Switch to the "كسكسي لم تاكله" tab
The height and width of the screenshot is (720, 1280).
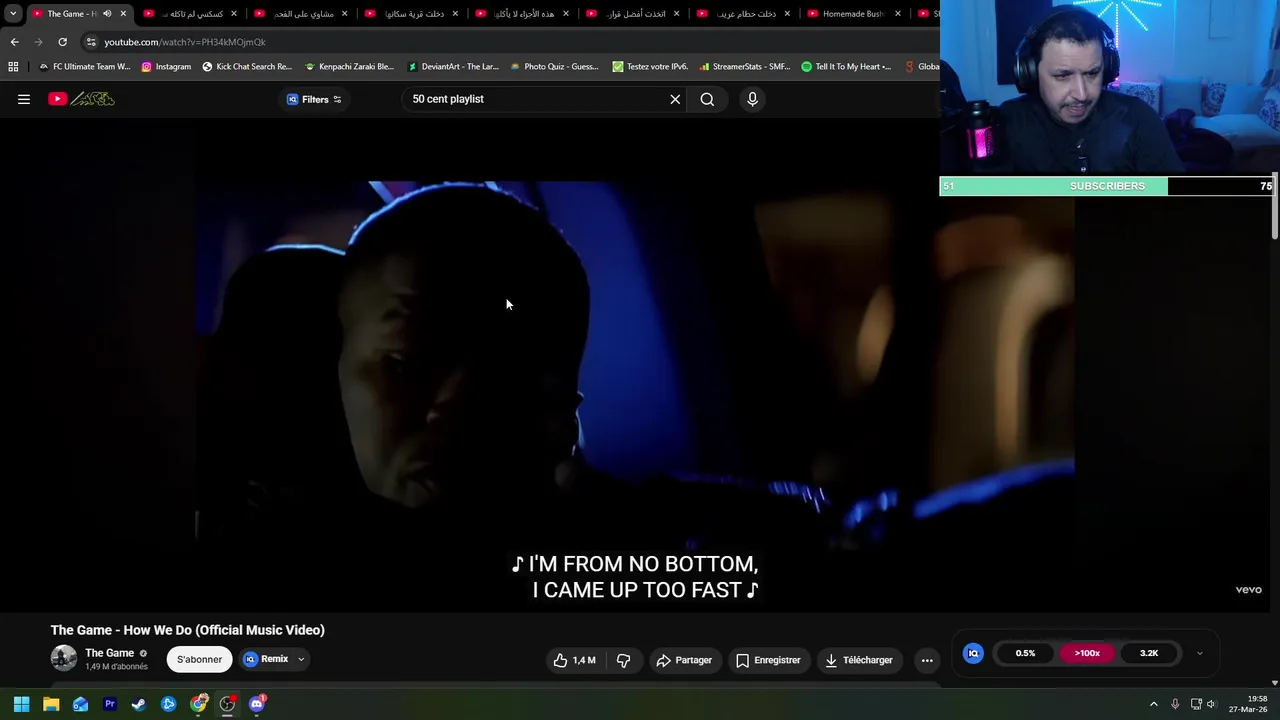pos(190,14)
